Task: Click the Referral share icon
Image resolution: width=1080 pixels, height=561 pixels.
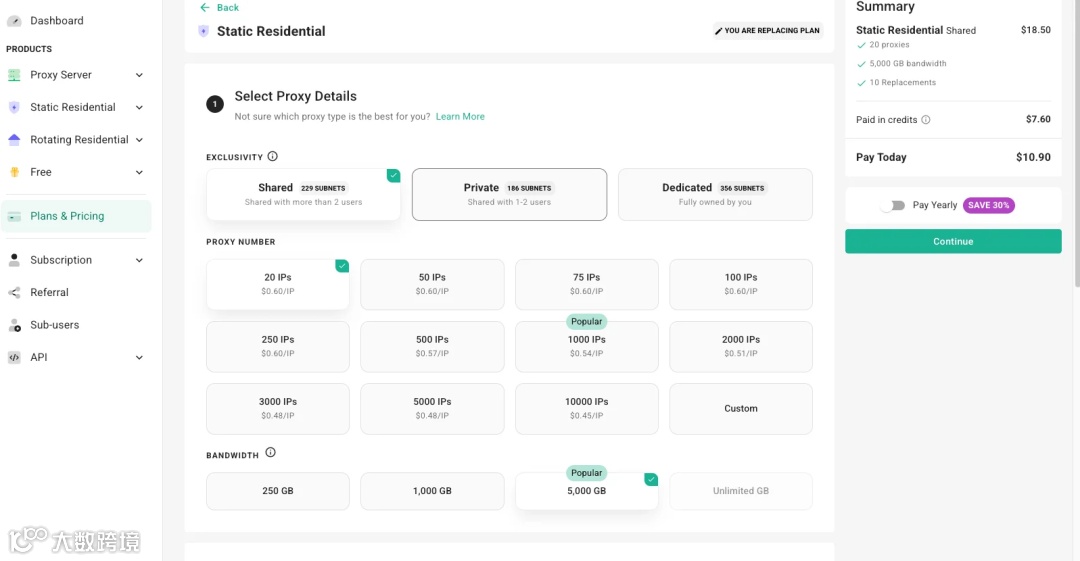Action: click(x=14, y=293)
